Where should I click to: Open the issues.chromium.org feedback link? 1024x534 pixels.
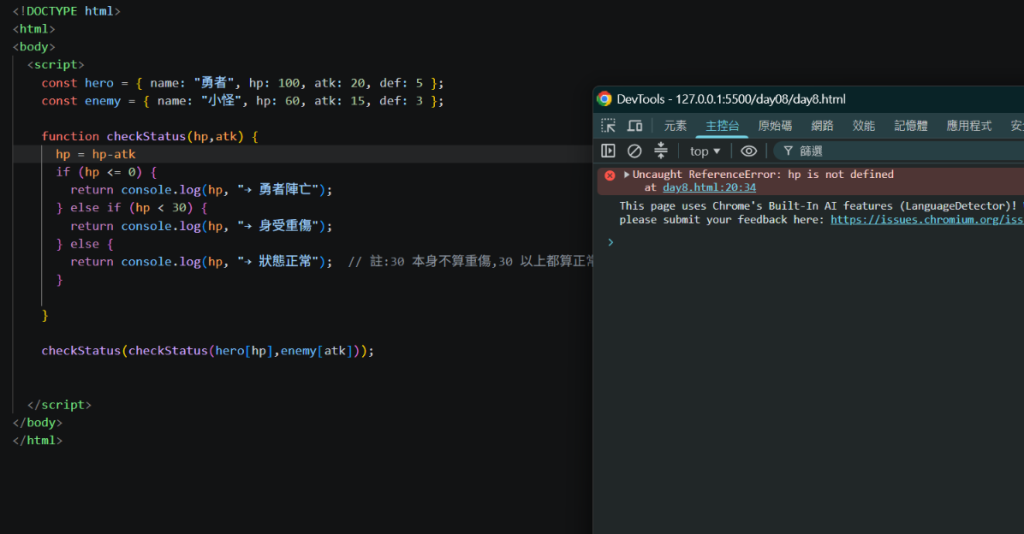pyautogui.click(x=927, y=219)
